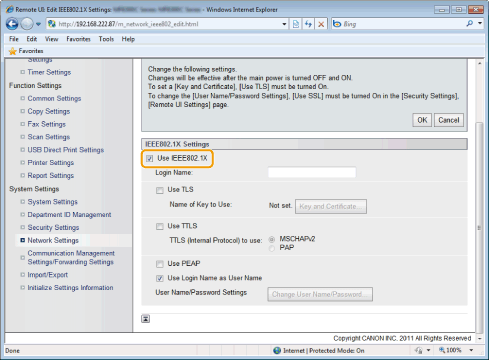Open the Help menu
The width and height of the screenshot is (489, 360).
point(128,39)
